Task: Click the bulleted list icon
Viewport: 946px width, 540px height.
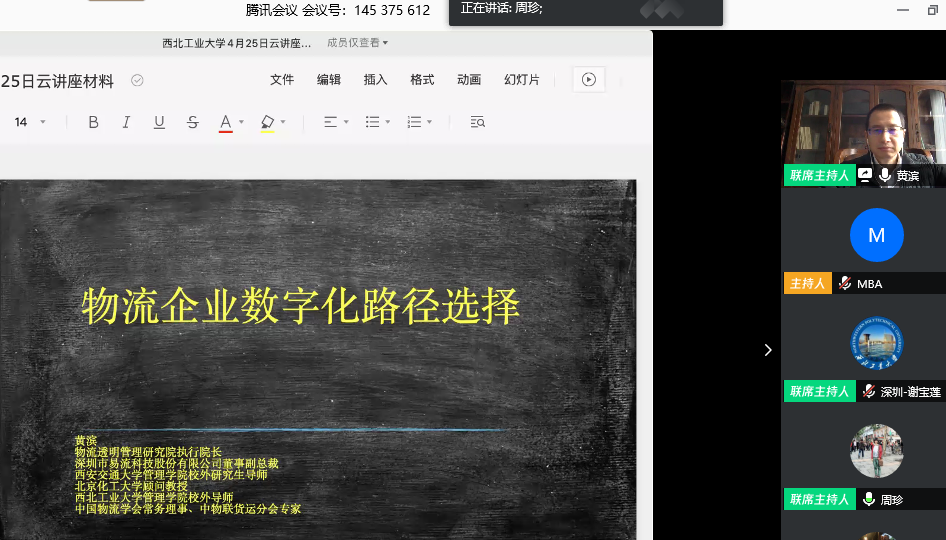Action: (372, 122)
